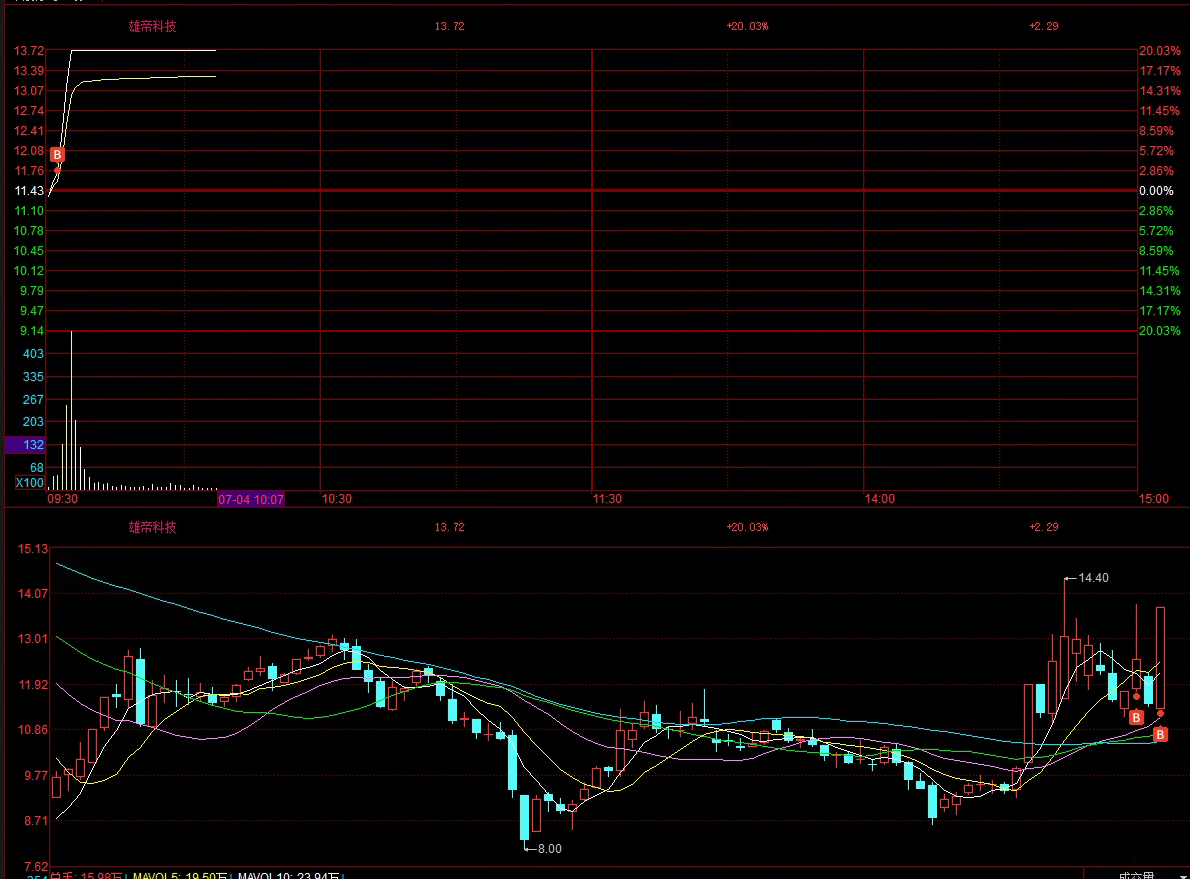Select the 07-04 10:07 time cursor label
This screenshot has width=1190, height=879.
click(x=251, y=499)
